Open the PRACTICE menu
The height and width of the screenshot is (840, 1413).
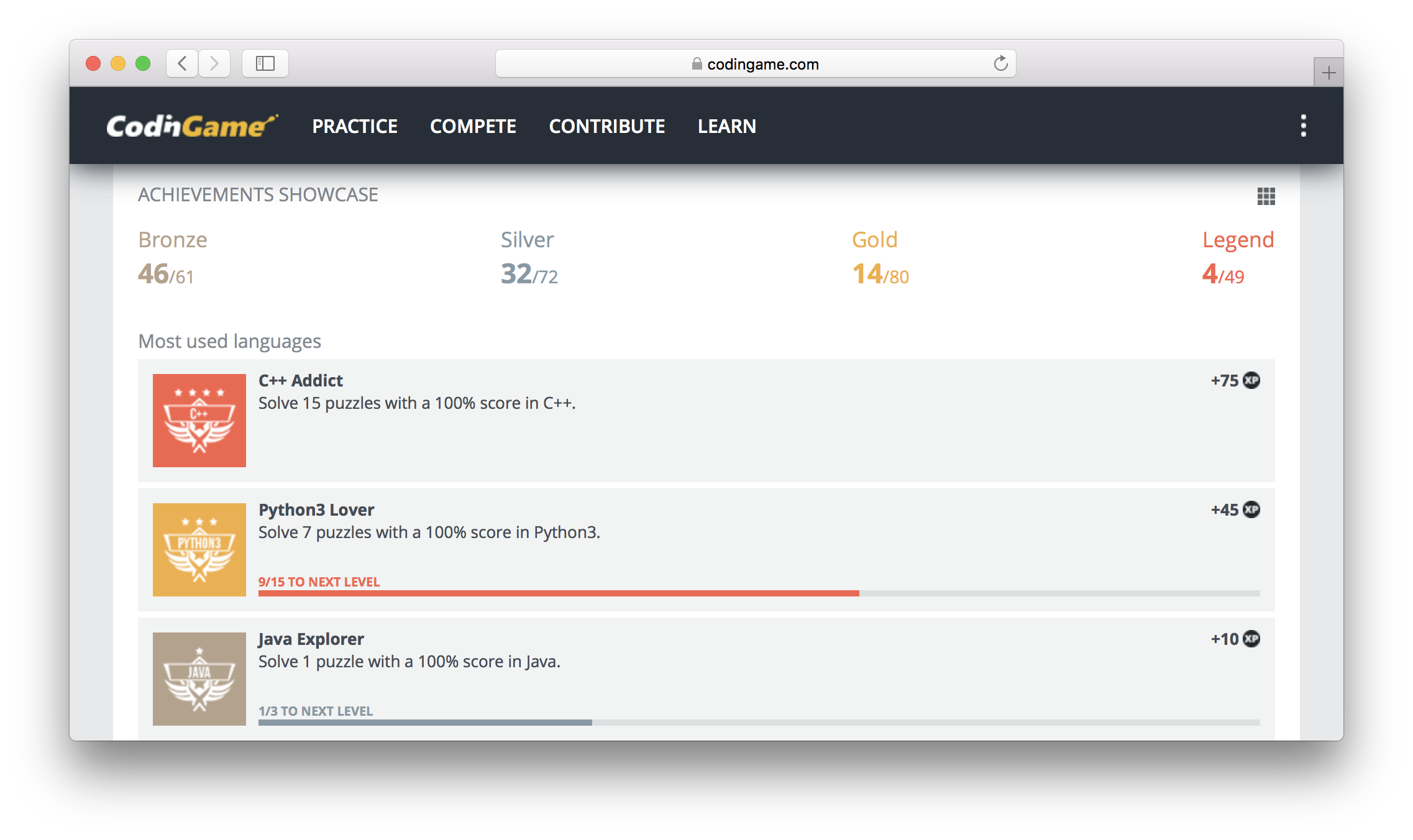click(355, 126)
